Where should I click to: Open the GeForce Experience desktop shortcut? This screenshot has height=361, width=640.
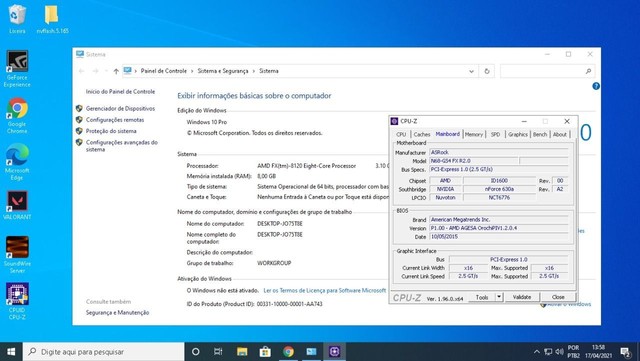[17, 69]
